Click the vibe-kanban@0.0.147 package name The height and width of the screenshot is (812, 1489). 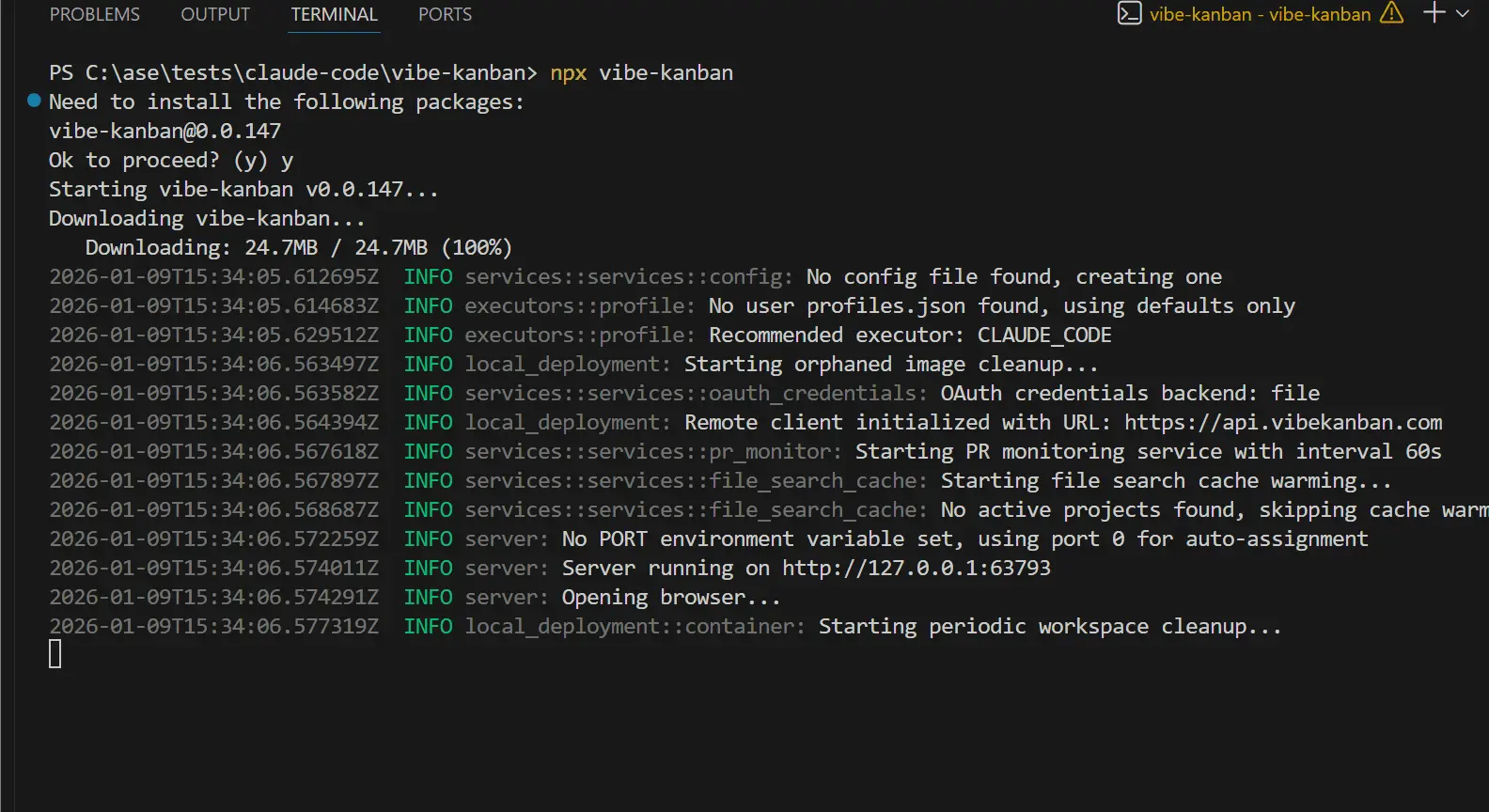point(165,132)
